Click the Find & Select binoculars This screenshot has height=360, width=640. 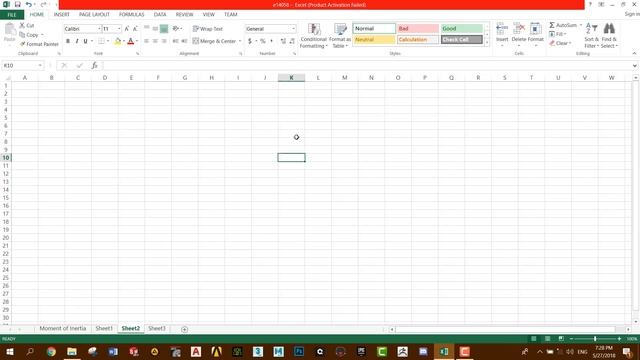click(x=609, y=29)
